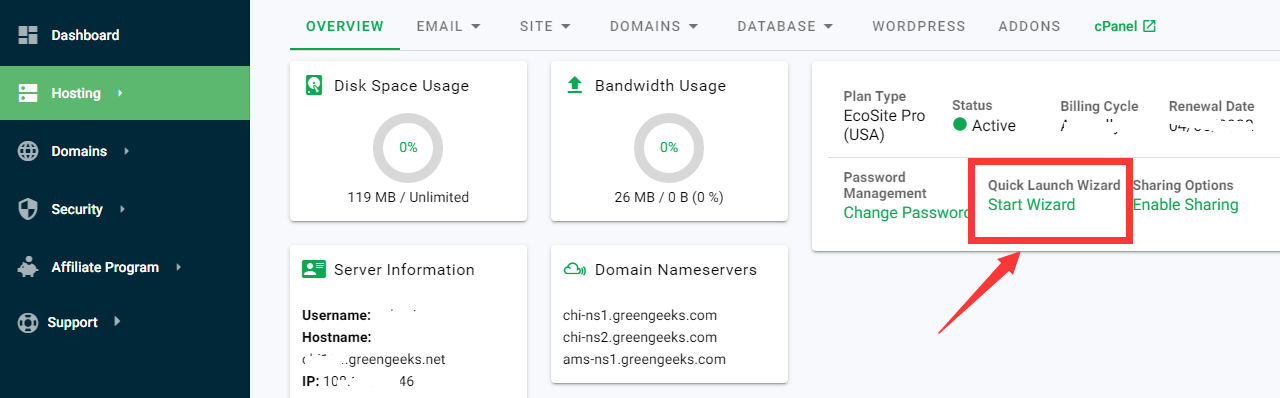
Task: Open the SITE tab dropdown
Action: (x=546, y=26)
